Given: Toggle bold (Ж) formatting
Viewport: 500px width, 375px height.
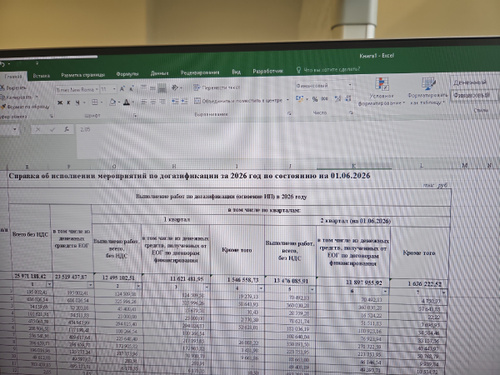Looking at the screenshot, I should click(x=60, y=103).
